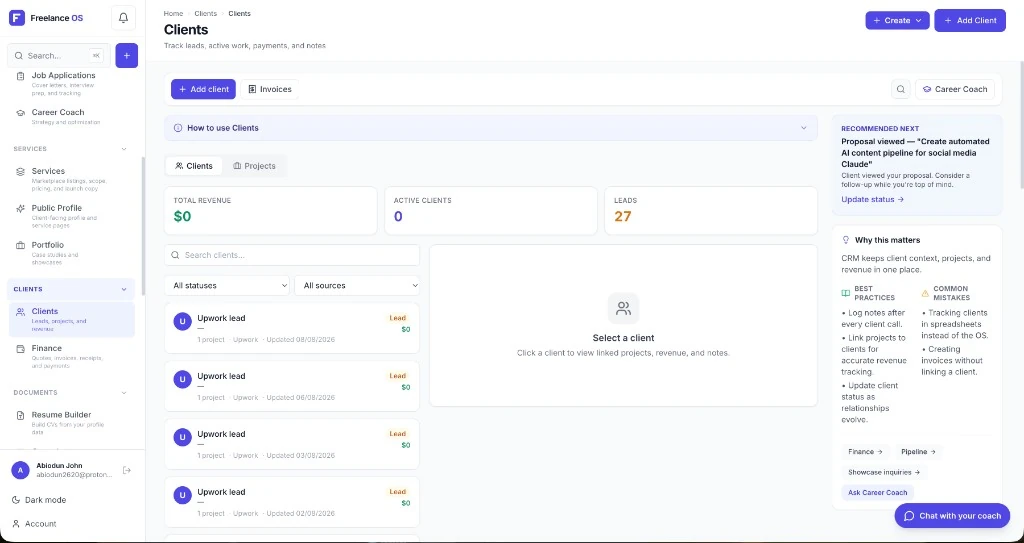This screenshot has height=543, width=1024.
Task: Click the people icon above Select a client
Action: (623, 308)
